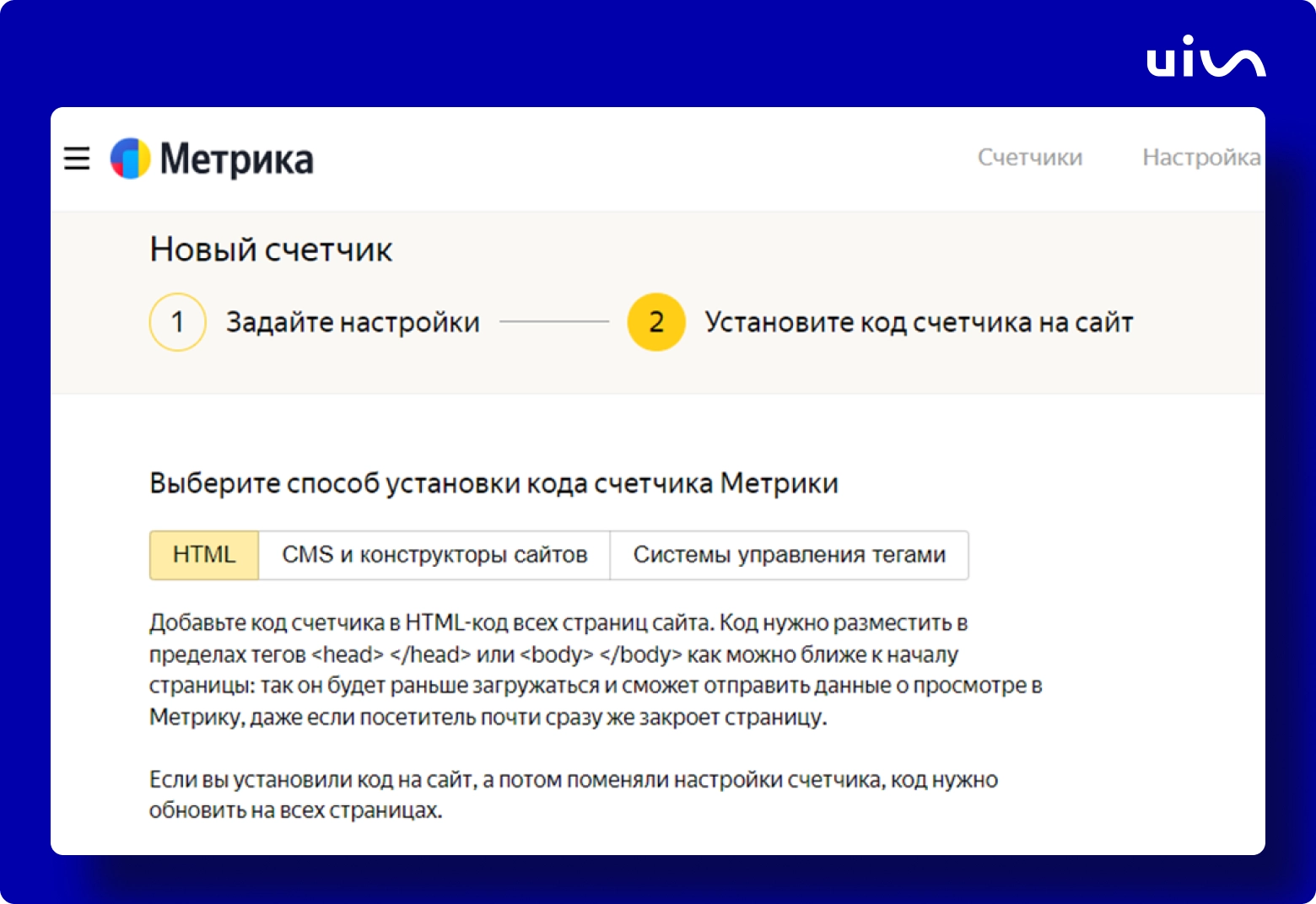The image size is (1316, 904).
Task: Click paragraph starting Если вы установили код
Action: click(x=574, y=794)
